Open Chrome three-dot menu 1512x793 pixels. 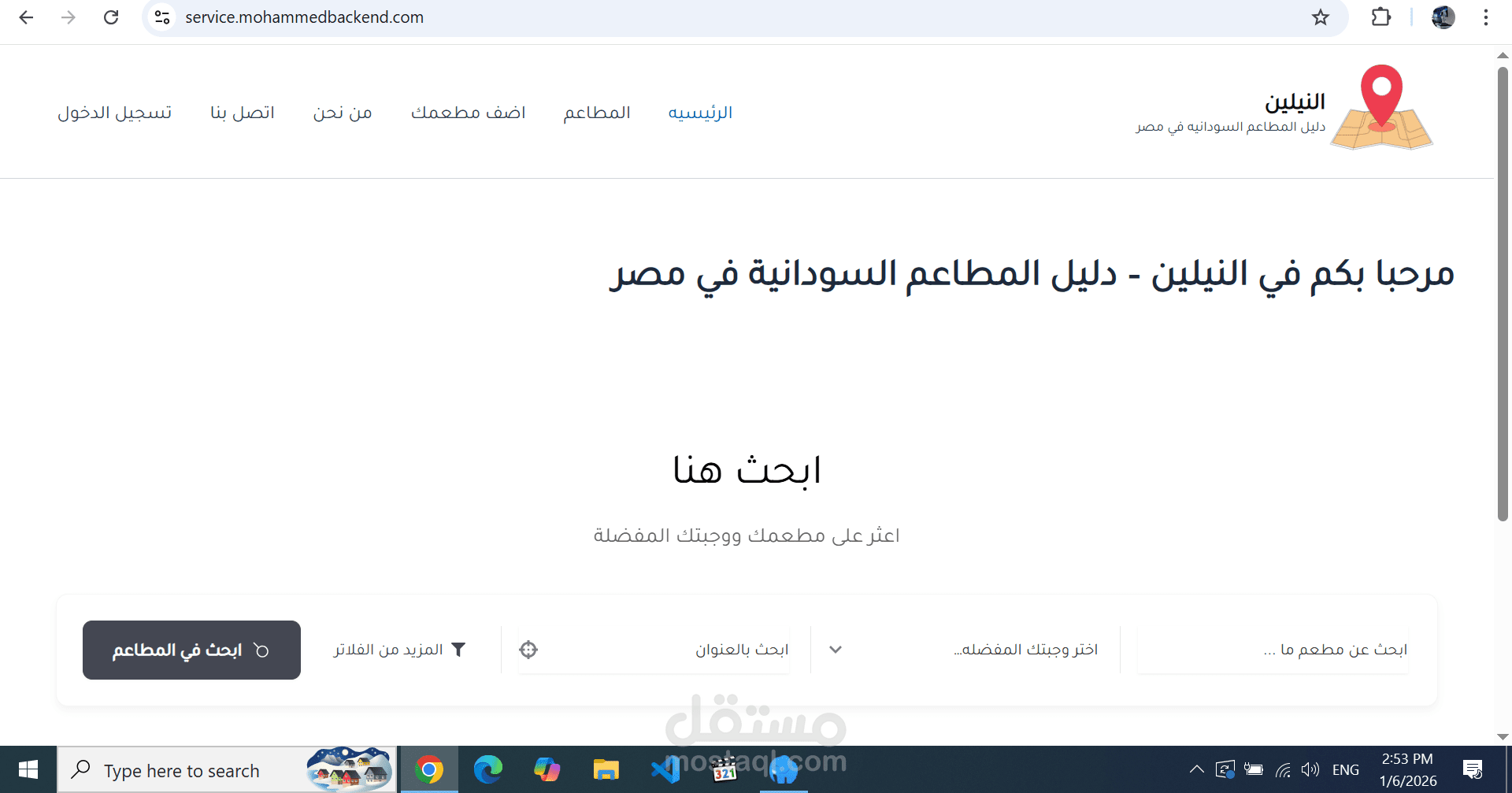(x=1486, y=17)
